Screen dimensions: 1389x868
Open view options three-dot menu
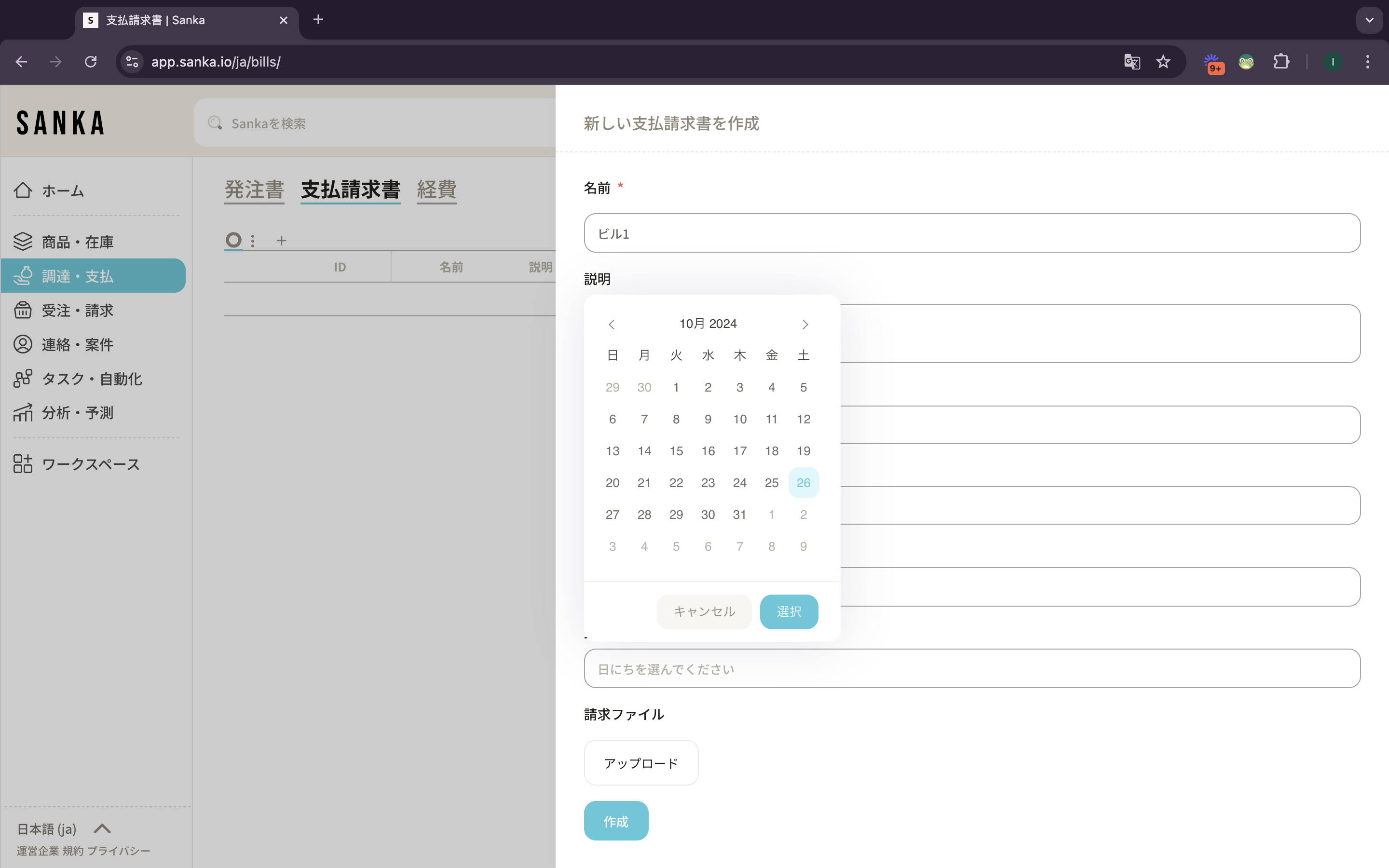[253, 241]
